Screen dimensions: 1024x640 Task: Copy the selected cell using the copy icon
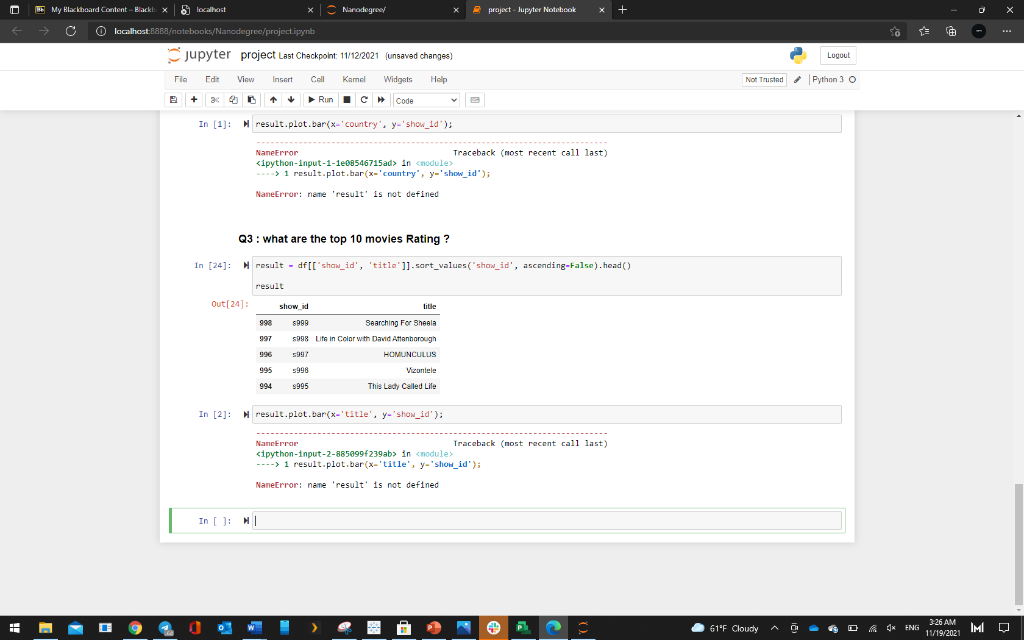click(233, 99)
